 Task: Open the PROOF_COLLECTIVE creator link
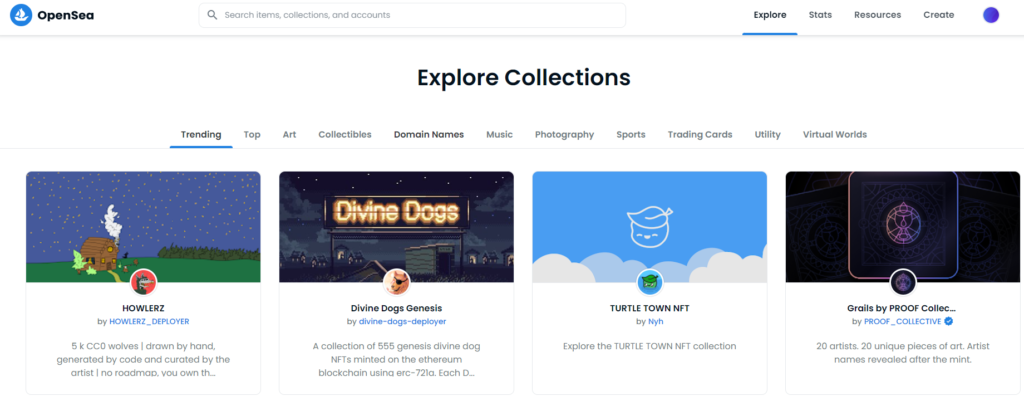click(x=903, y=322)
